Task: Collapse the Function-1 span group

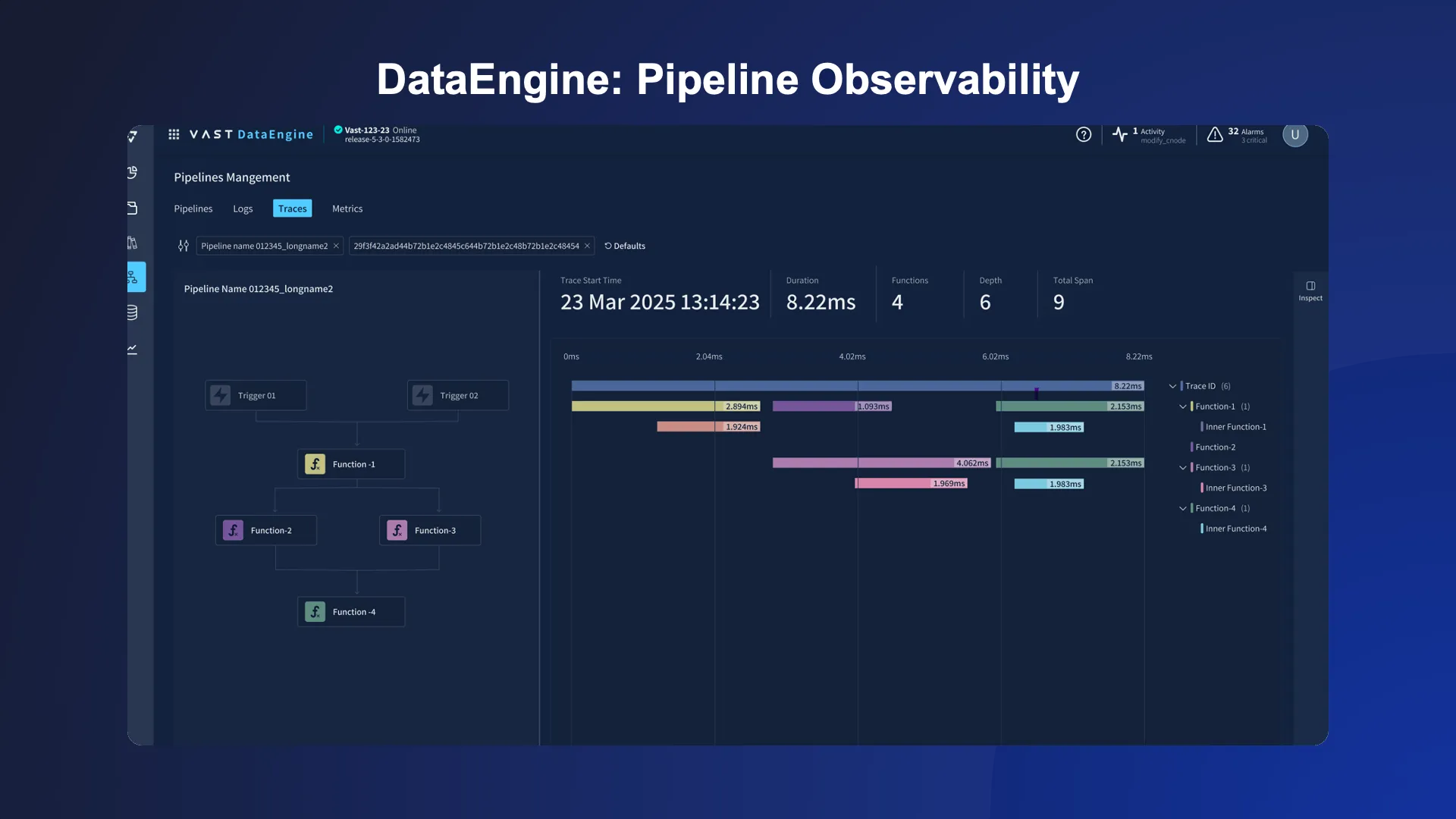Action: coord(1183,406)
